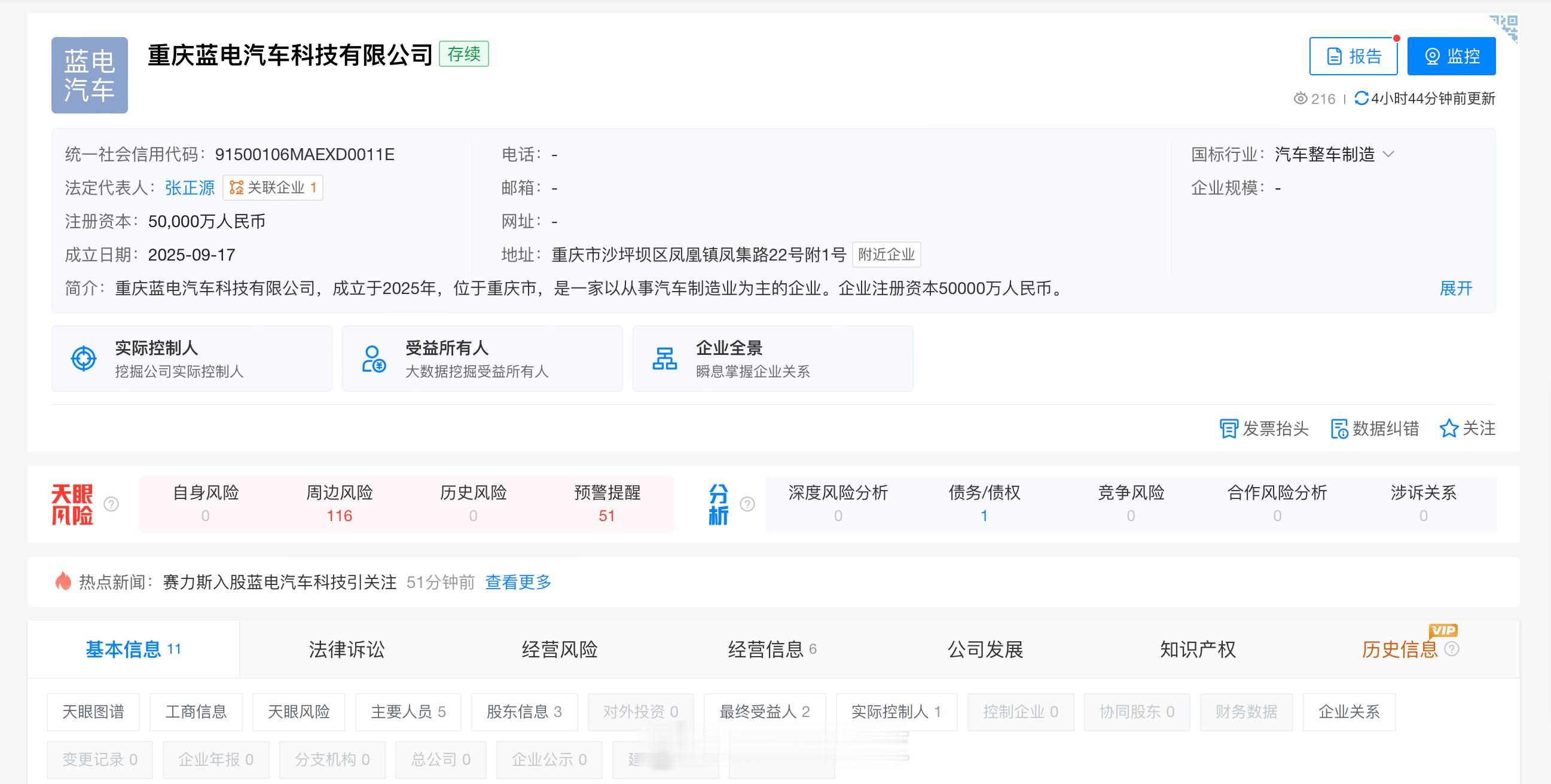Click the flame hot news icon
1551x784 pixels.
tap(63, 581)
